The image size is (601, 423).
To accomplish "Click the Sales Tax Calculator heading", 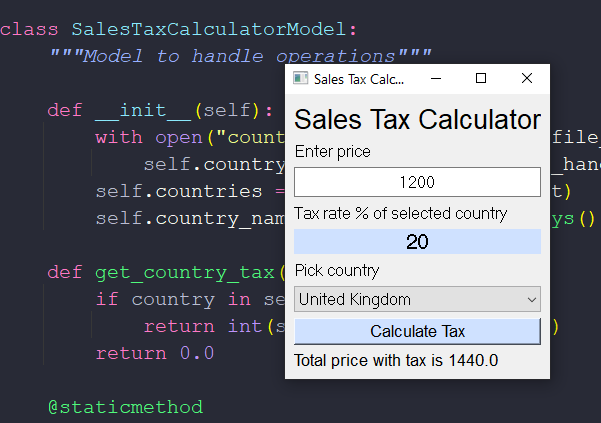I will (x=417, y=120).
